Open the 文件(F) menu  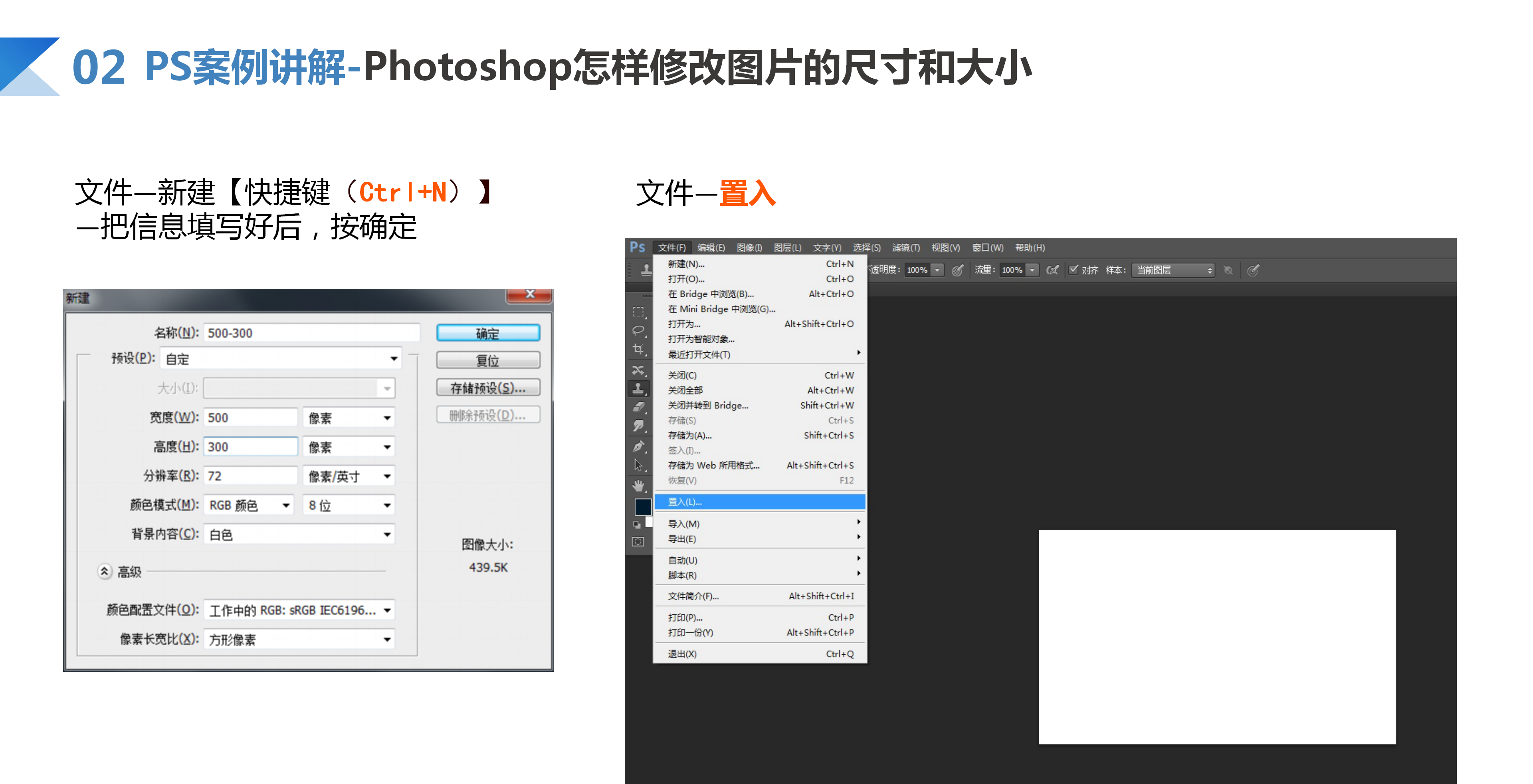coord(672,247)
